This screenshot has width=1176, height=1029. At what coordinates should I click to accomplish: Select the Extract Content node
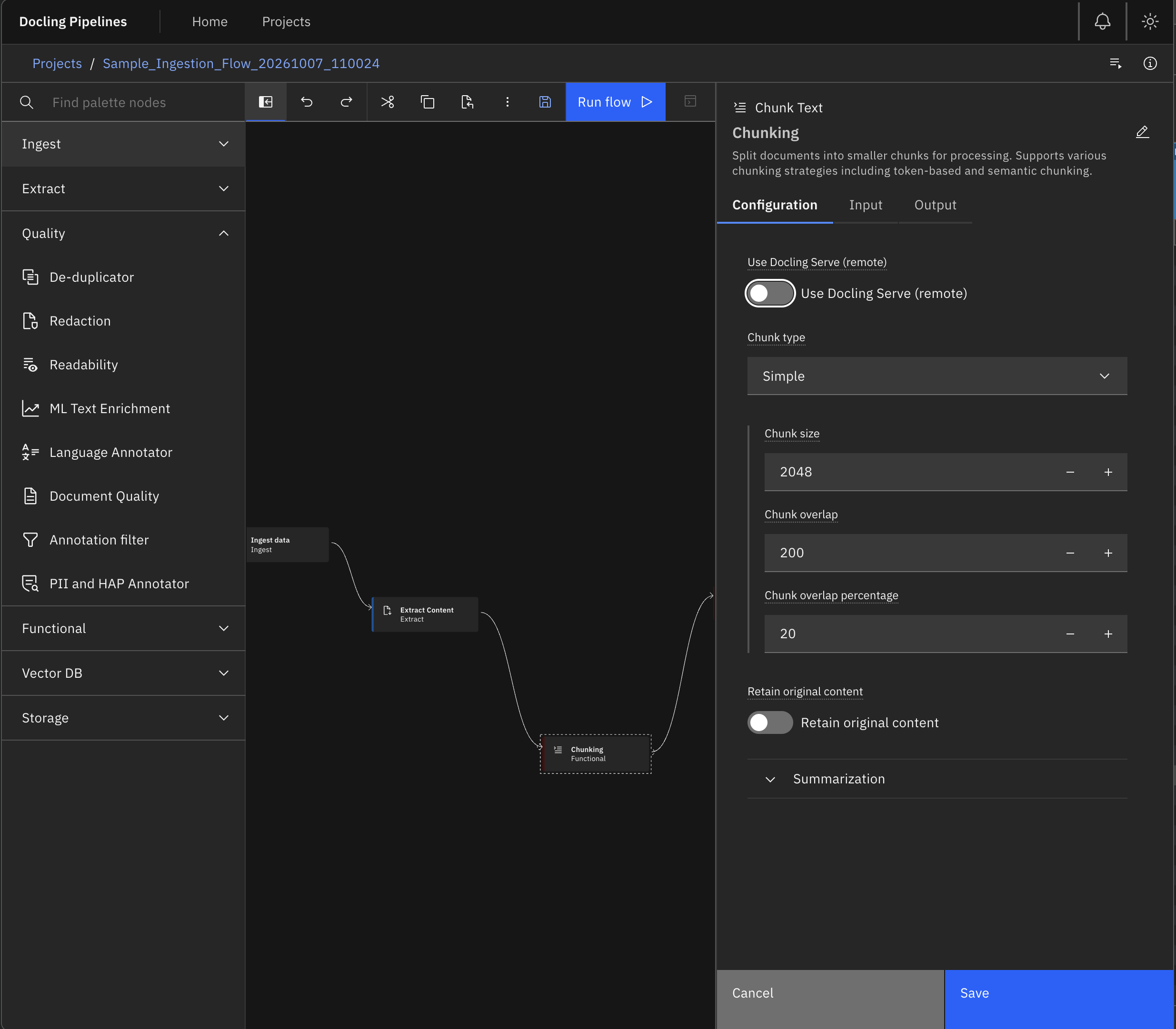click(425, 614)
